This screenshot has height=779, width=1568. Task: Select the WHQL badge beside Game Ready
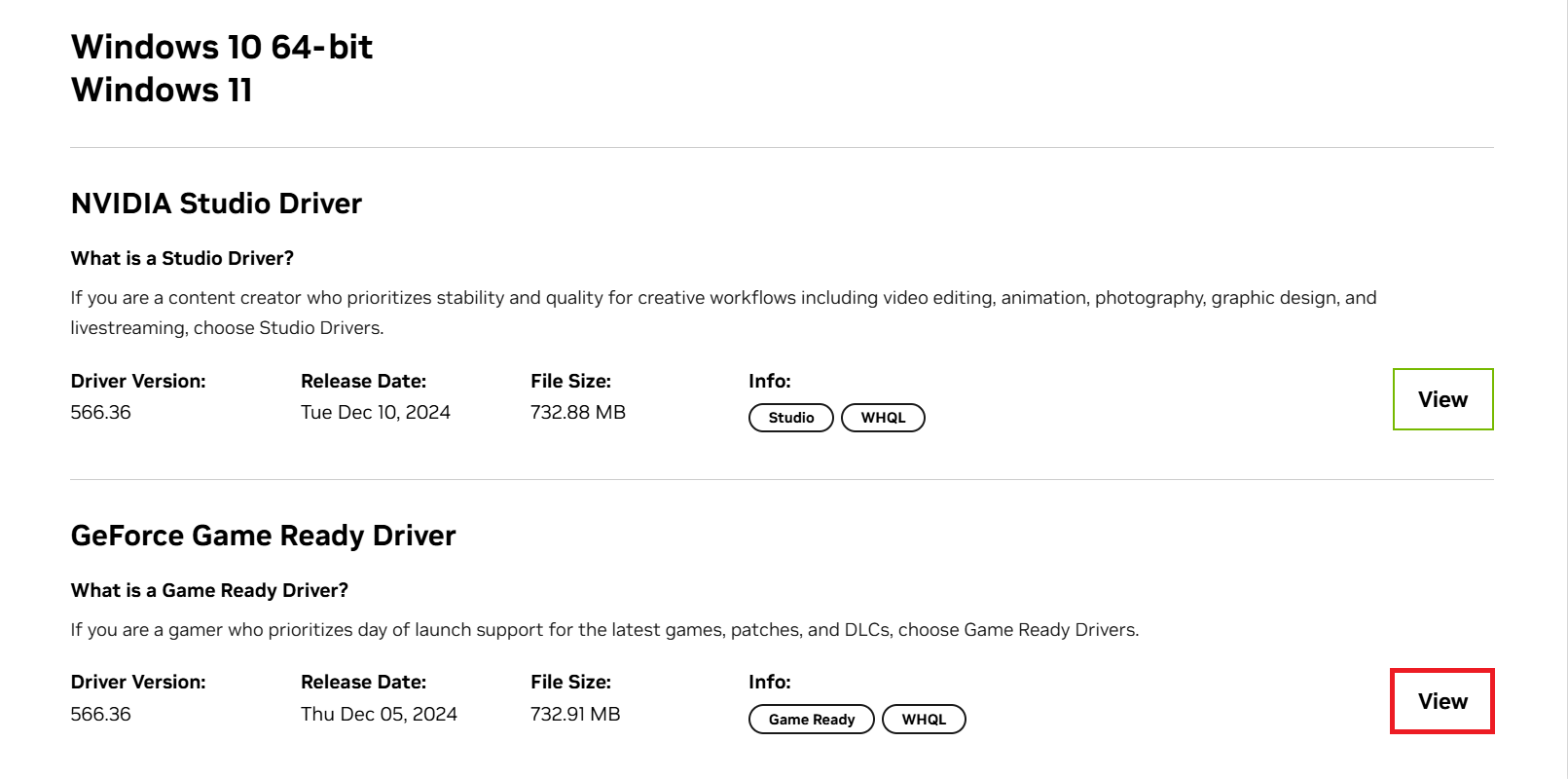924,720
